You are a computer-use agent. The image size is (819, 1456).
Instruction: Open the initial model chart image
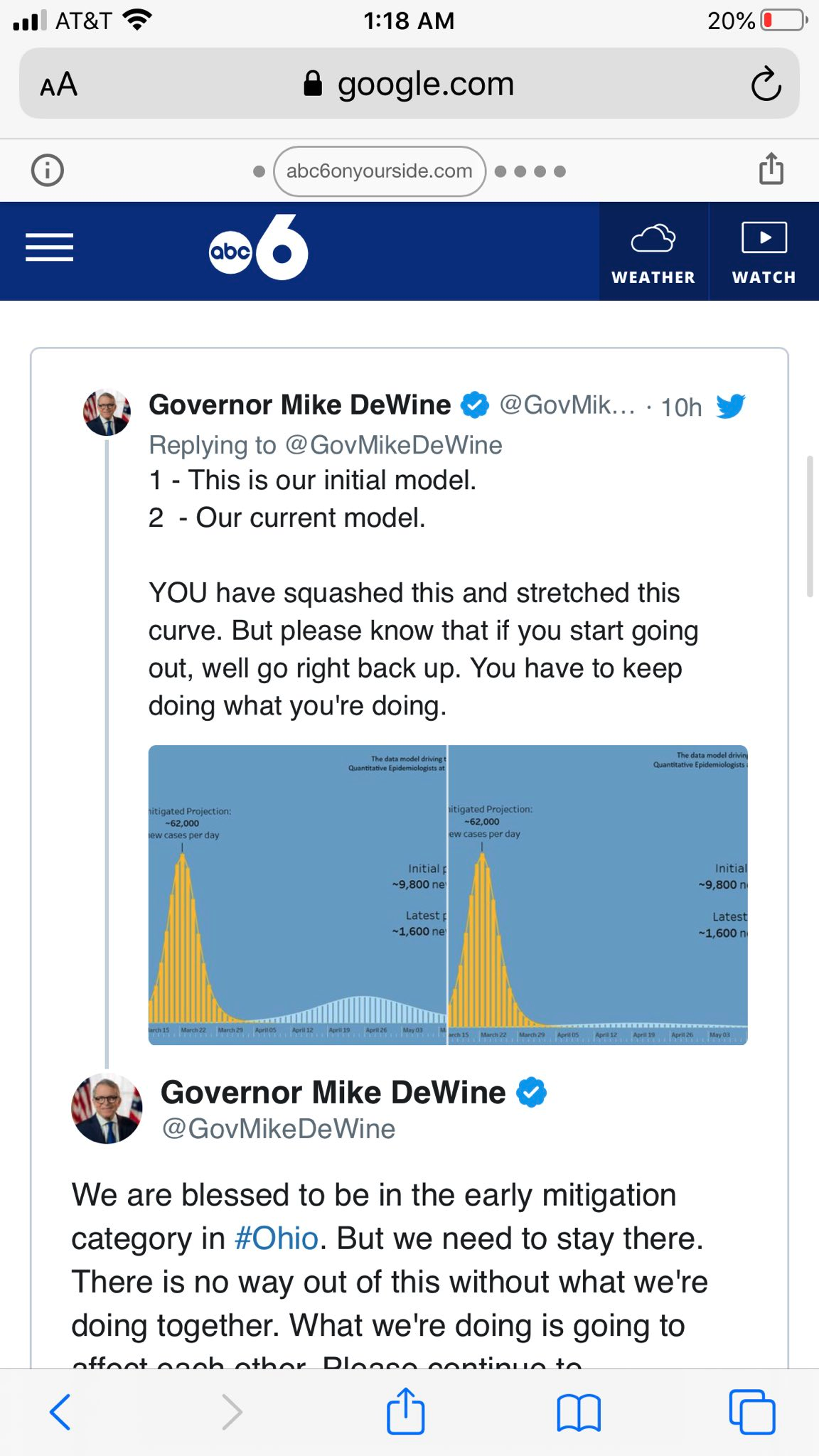click(297, 895)
